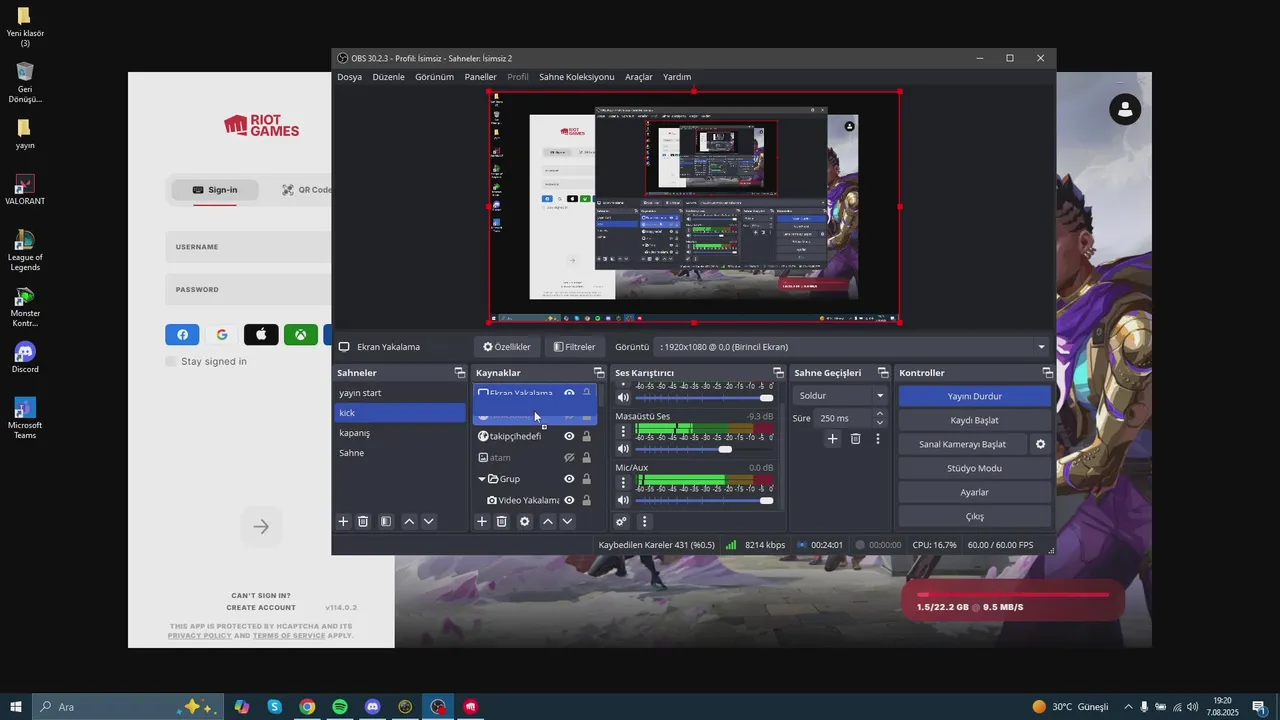Click the Riot USERNAME input field

point(248,247)
